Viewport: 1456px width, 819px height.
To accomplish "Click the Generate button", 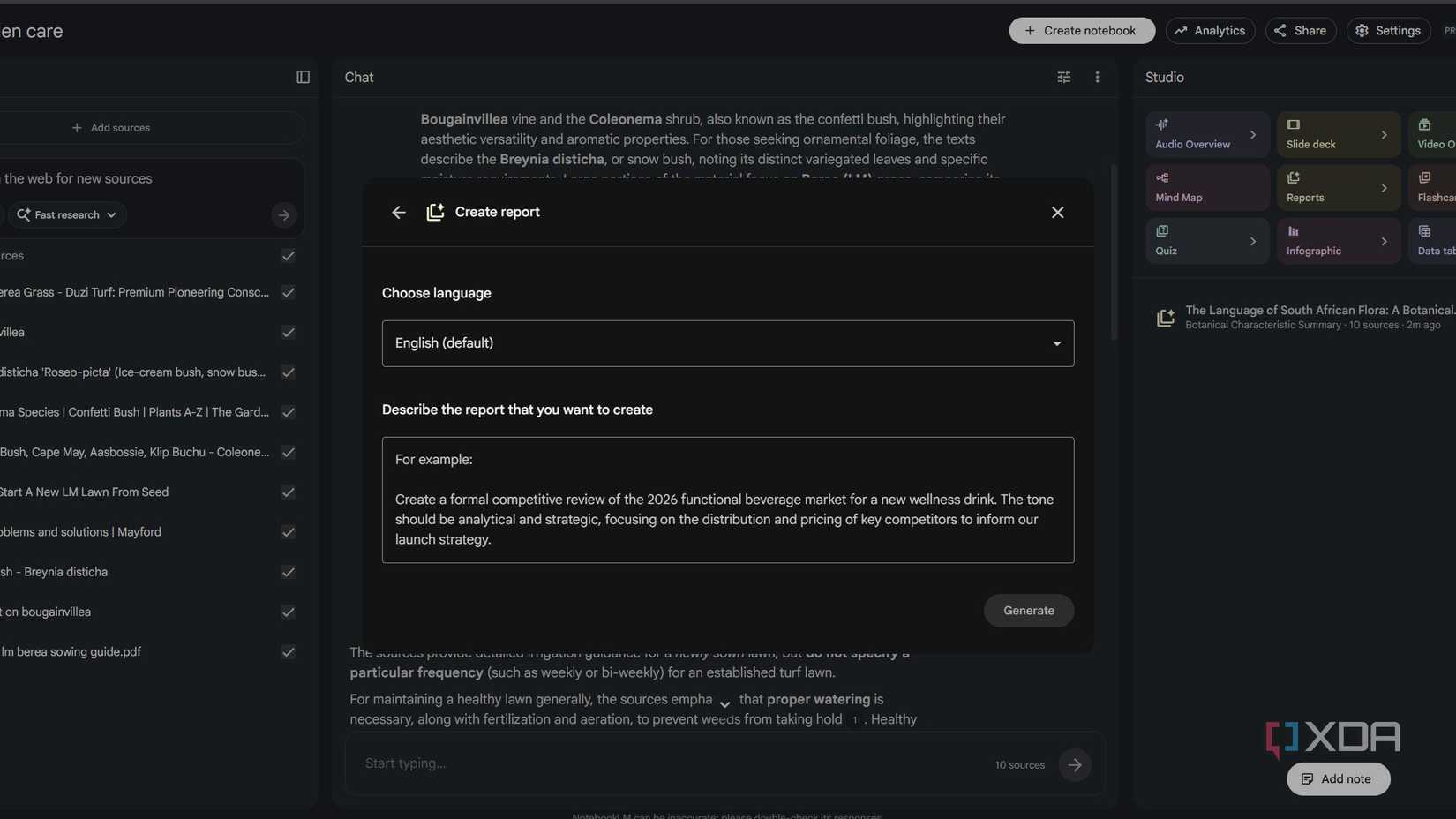I will pyautogui.click(x=1028, y=611).
